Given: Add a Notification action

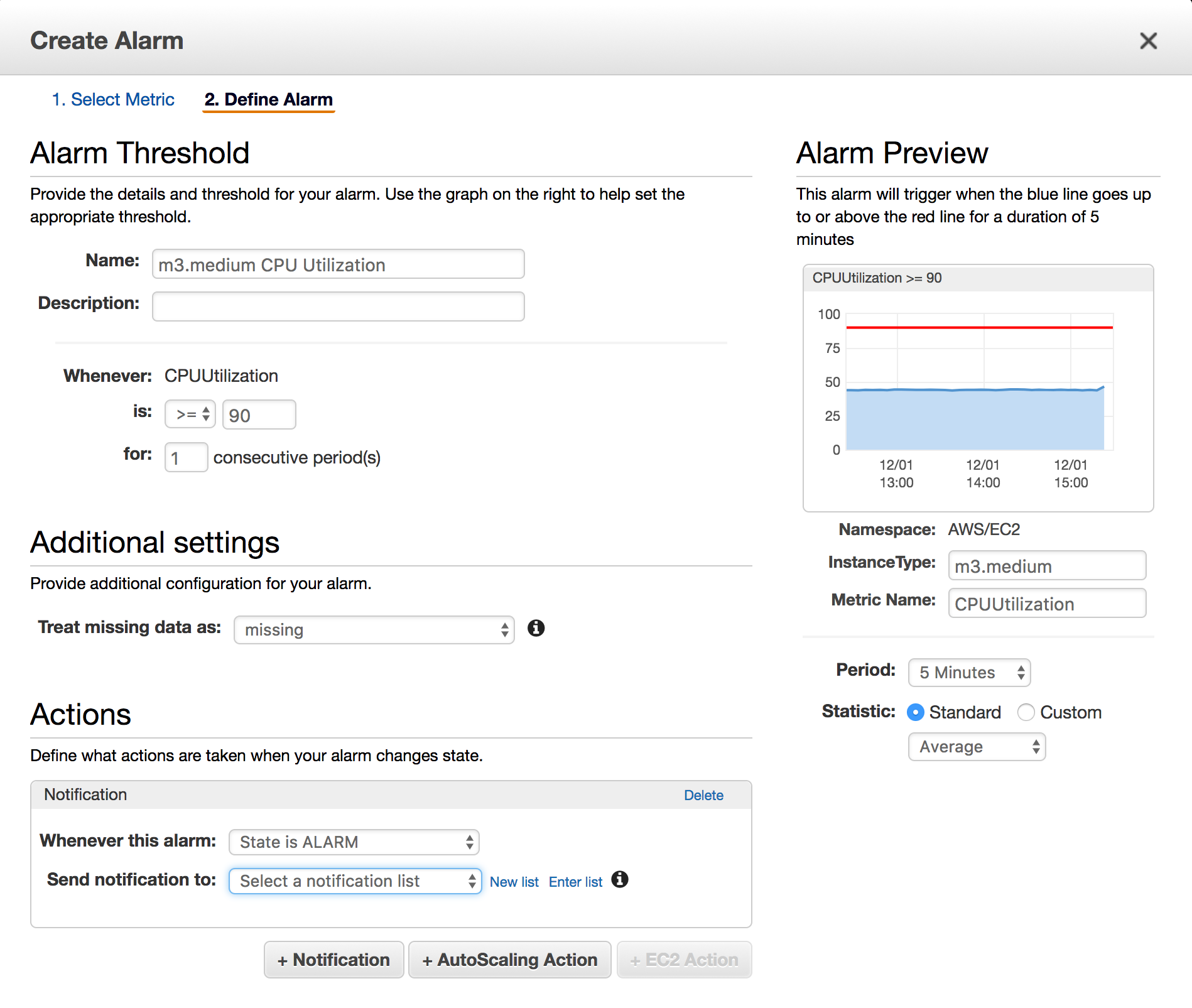Looking at the screenshot, I should [333, 959].
